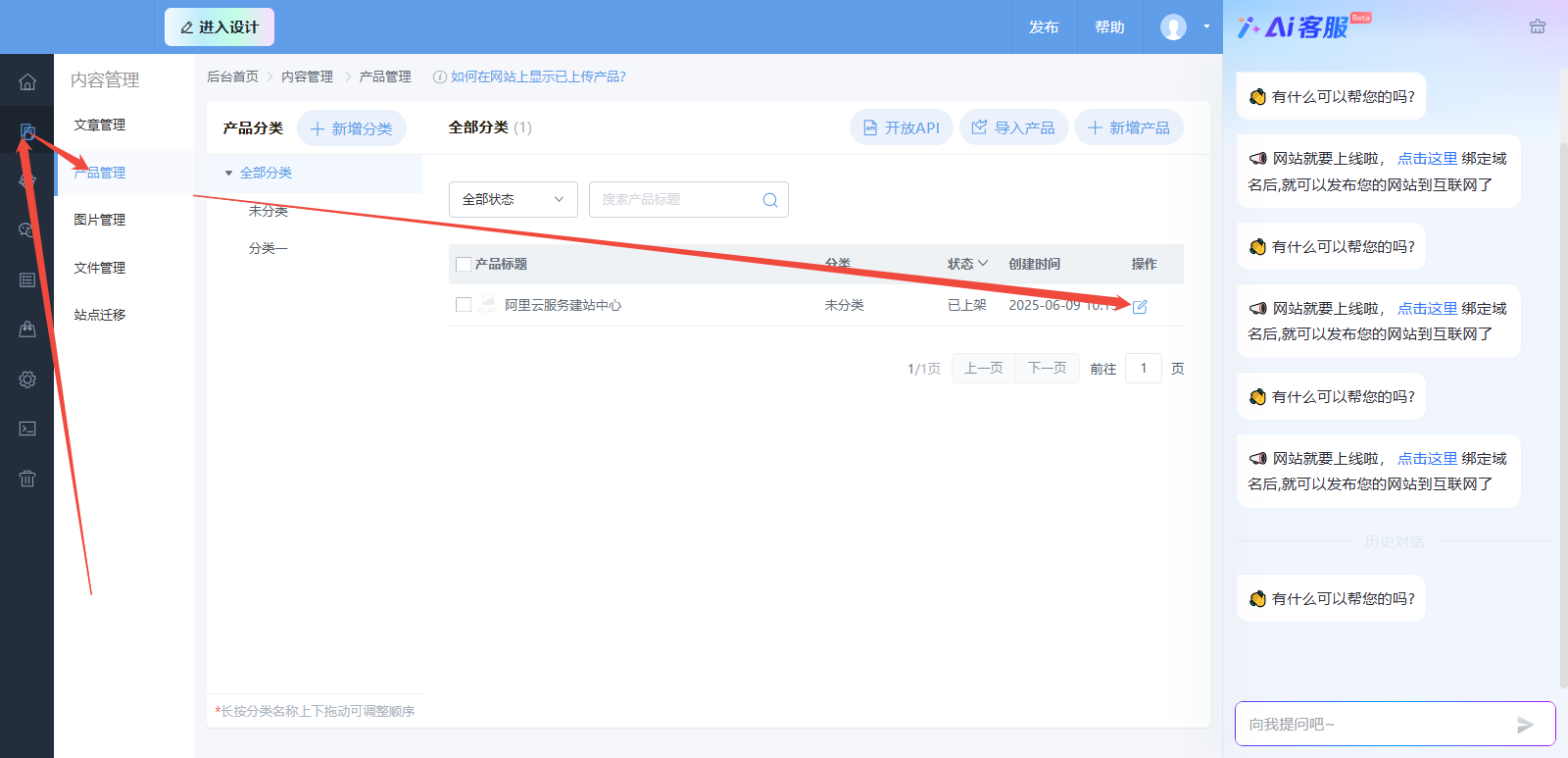Click the AI客服 header clear-chat icon
Screen dimensions: 1568x758
1538,26
